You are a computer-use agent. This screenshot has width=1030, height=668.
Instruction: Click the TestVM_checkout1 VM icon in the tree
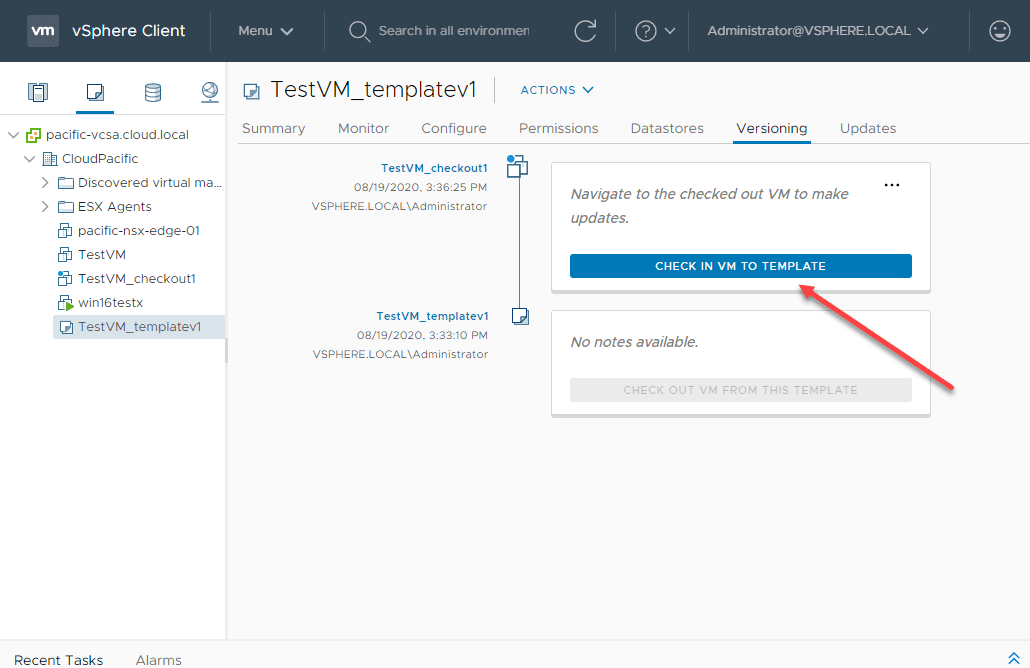(x=64, y=278)
